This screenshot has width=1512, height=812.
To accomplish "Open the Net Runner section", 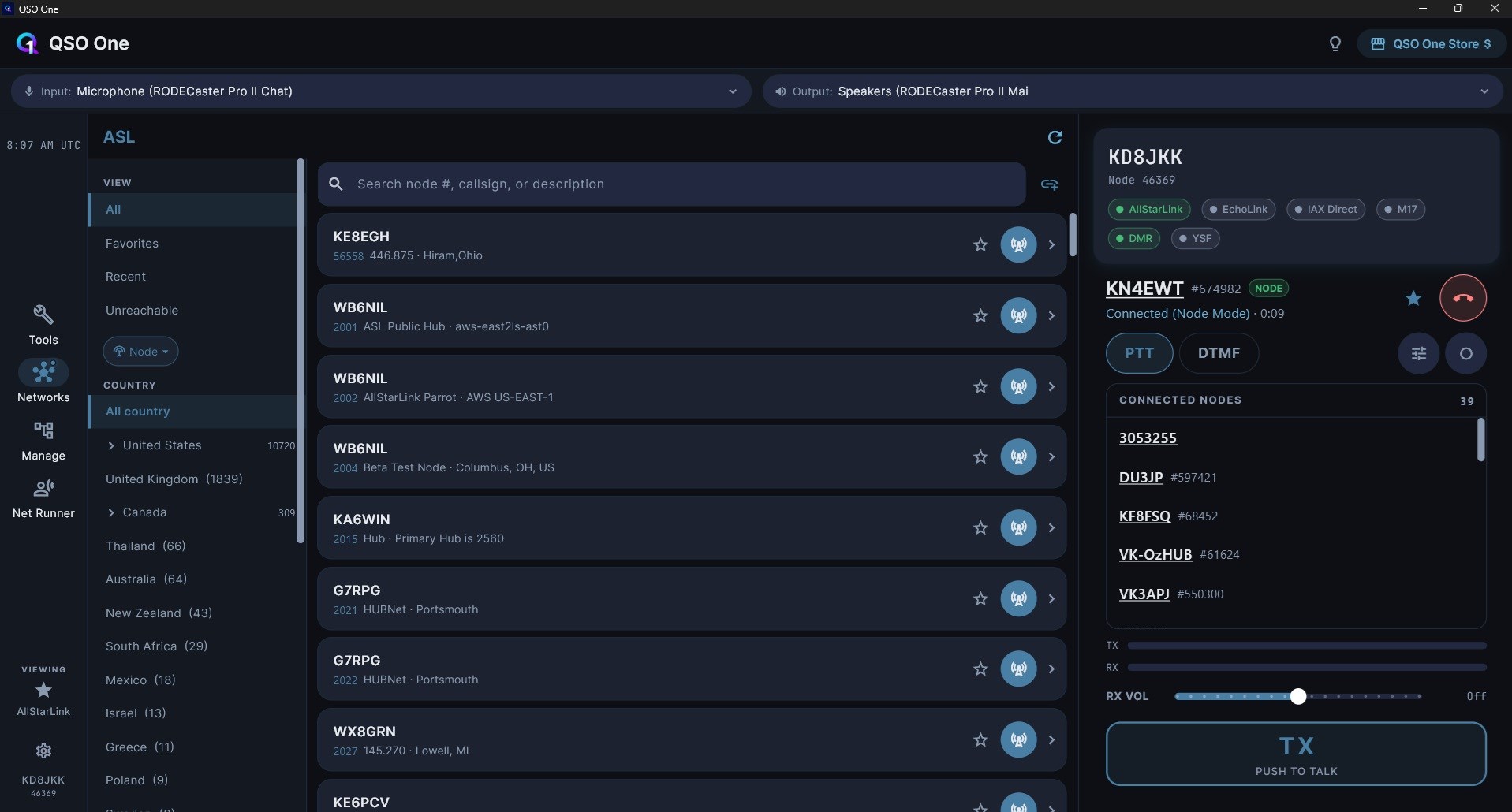I will (43, 499).
